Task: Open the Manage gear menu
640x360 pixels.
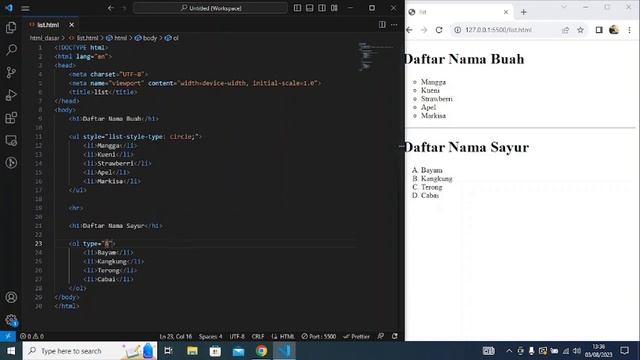Action: [11, 320]
